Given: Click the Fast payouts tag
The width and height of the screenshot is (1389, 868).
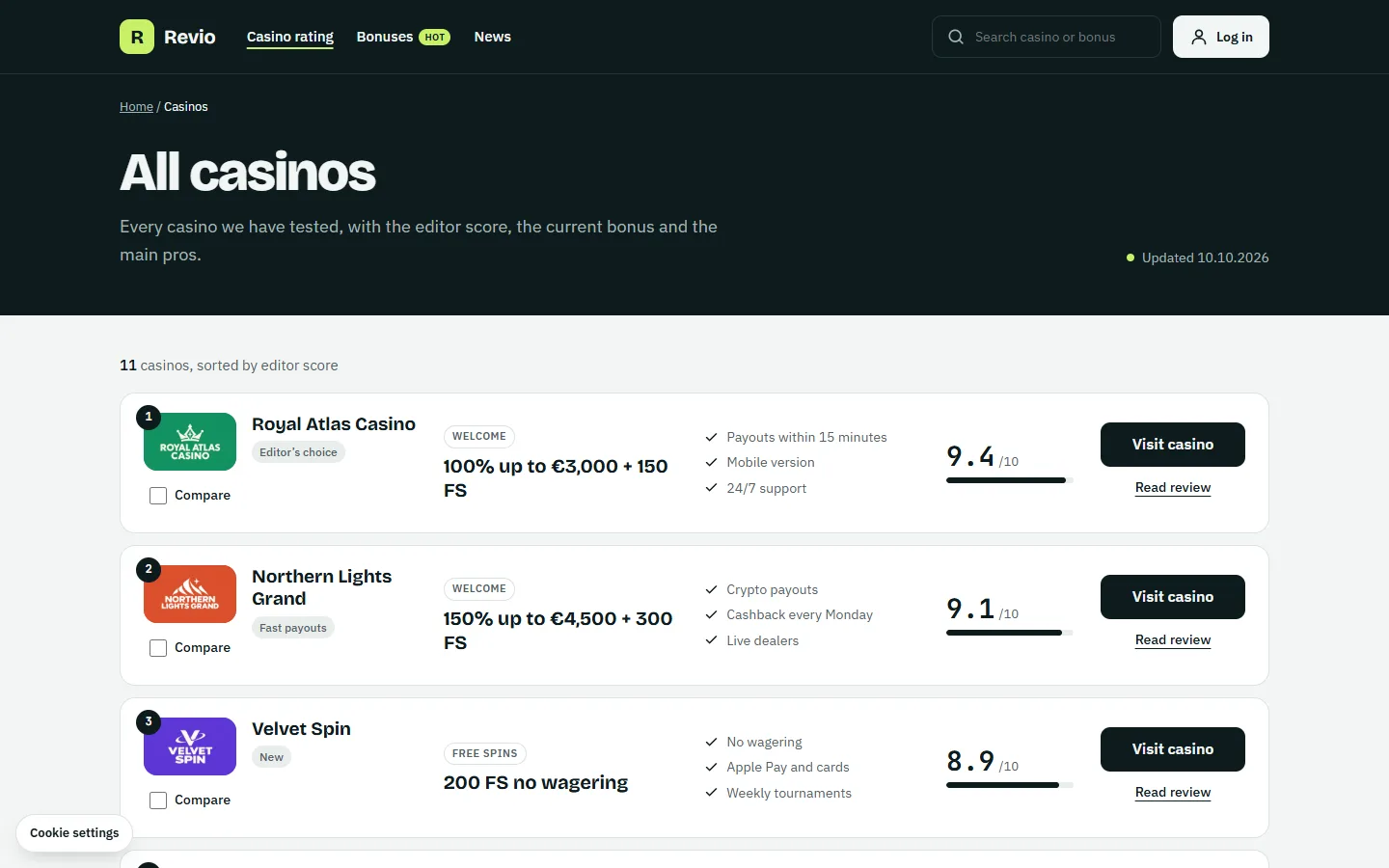Looking at the screenshot, I should 293,628.
